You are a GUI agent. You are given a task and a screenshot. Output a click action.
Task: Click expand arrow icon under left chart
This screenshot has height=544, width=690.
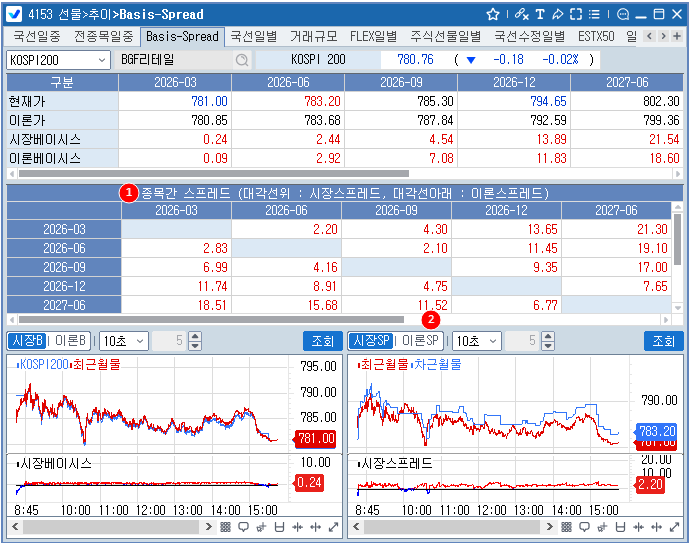point(333,527)
